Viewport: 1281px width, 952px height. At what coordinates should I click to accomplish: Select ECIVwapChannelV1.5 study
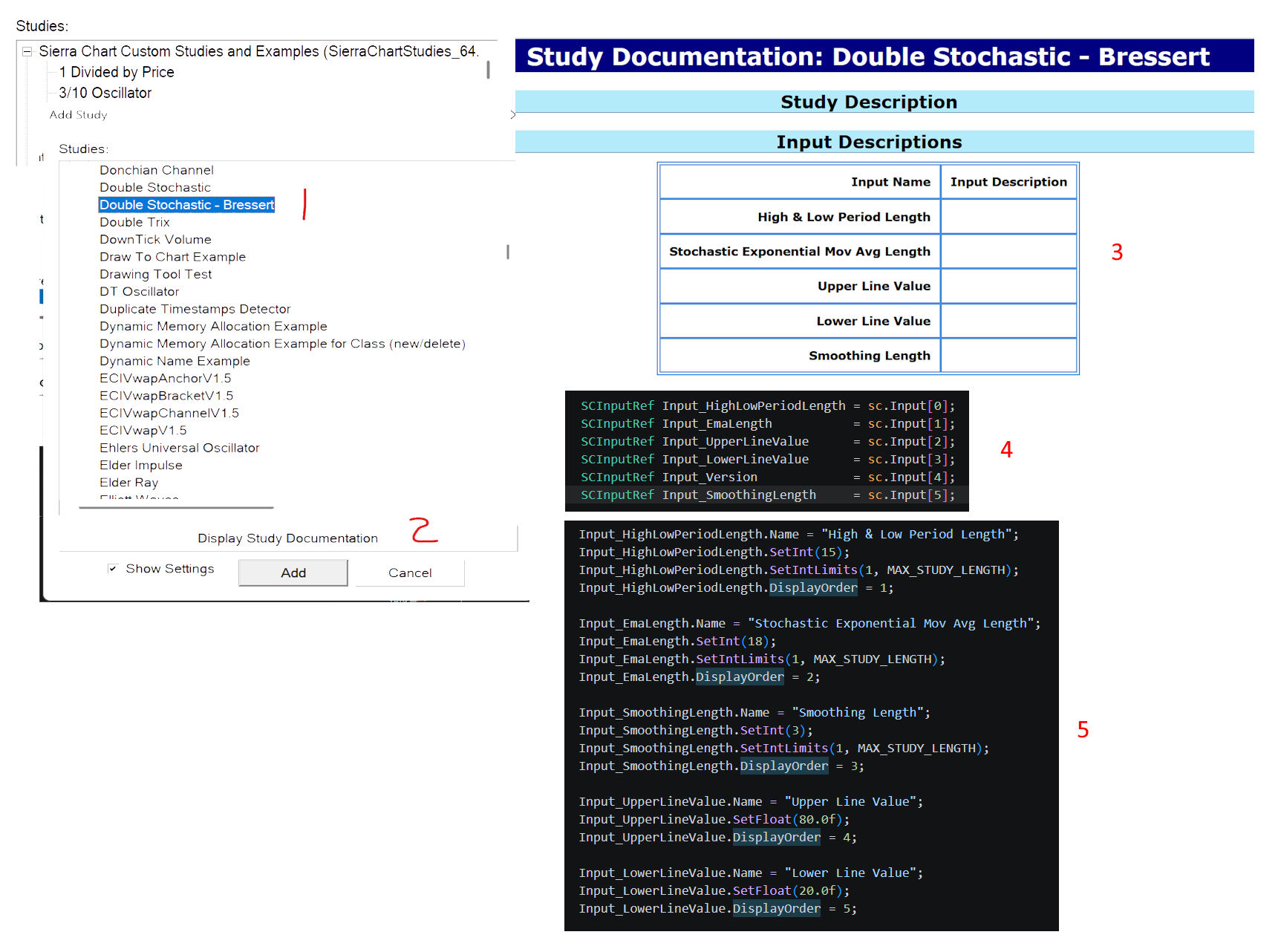169,413
